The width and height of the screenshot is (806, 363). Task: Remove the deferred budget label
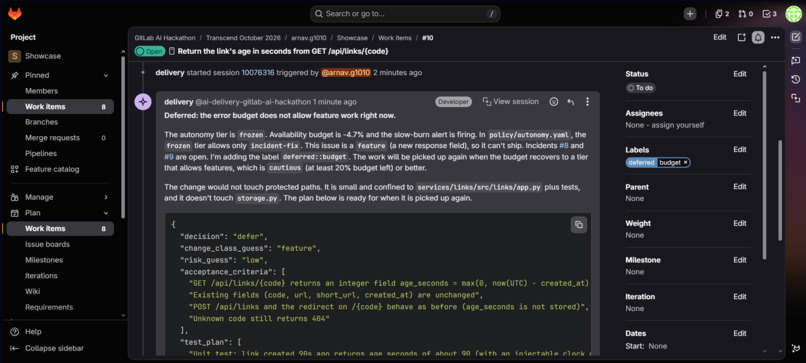pos(685,162)
